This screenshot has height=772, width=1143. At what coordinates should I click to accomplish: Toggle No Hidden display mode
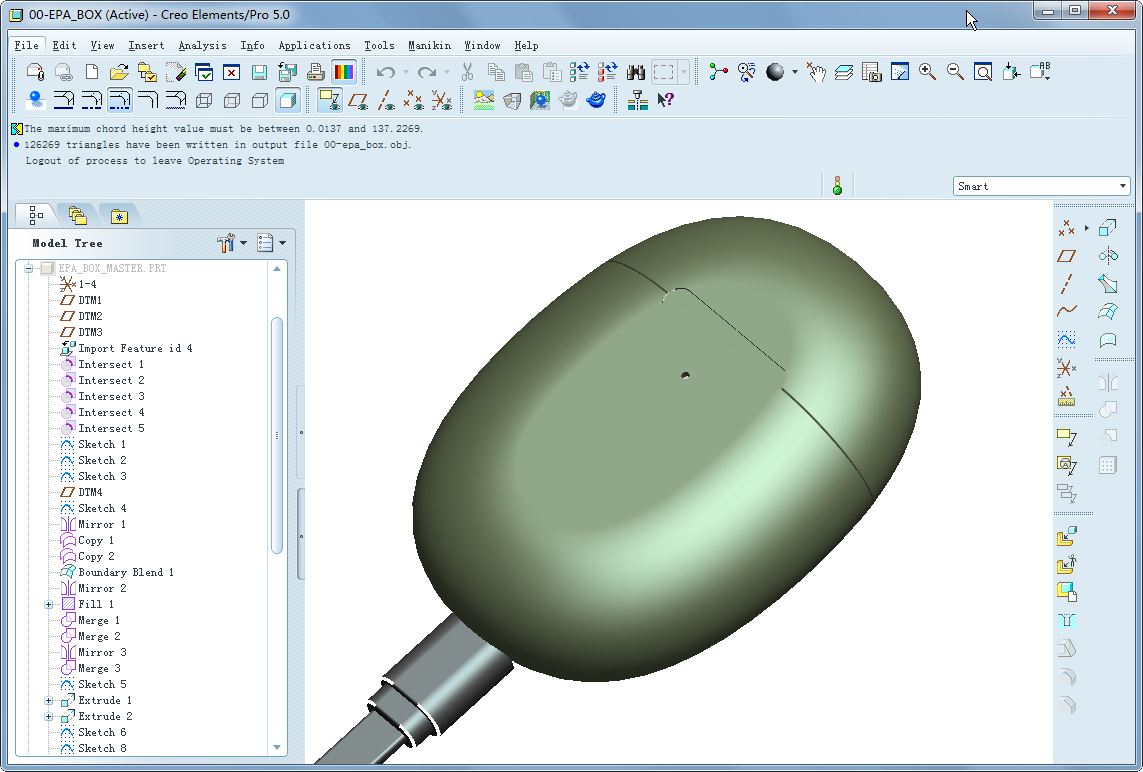coord(260,100)
